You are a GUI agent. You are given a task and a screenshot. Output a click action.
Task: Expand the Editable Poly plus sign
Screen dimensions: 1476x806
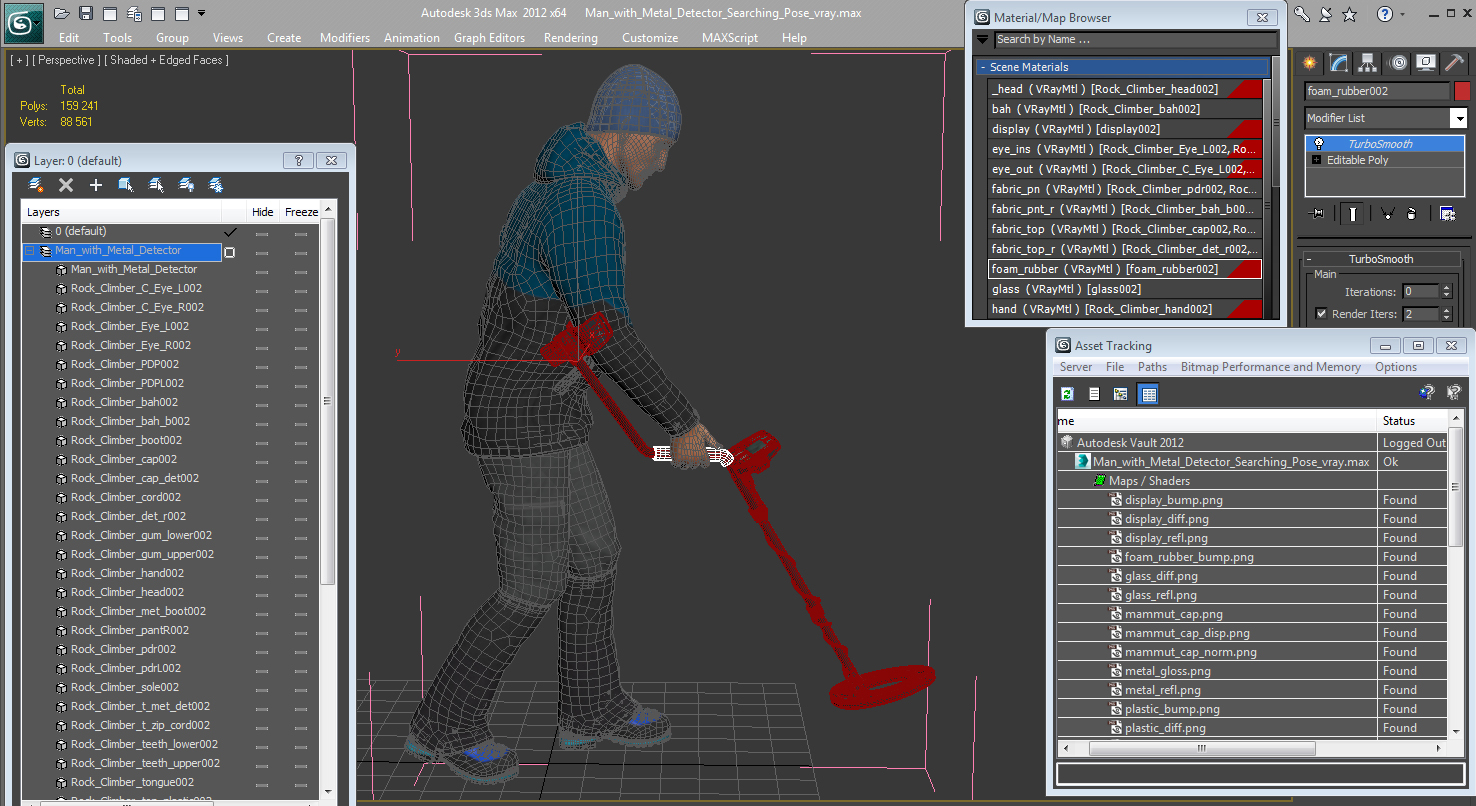pyautogui.click(x=1317, y=160)
